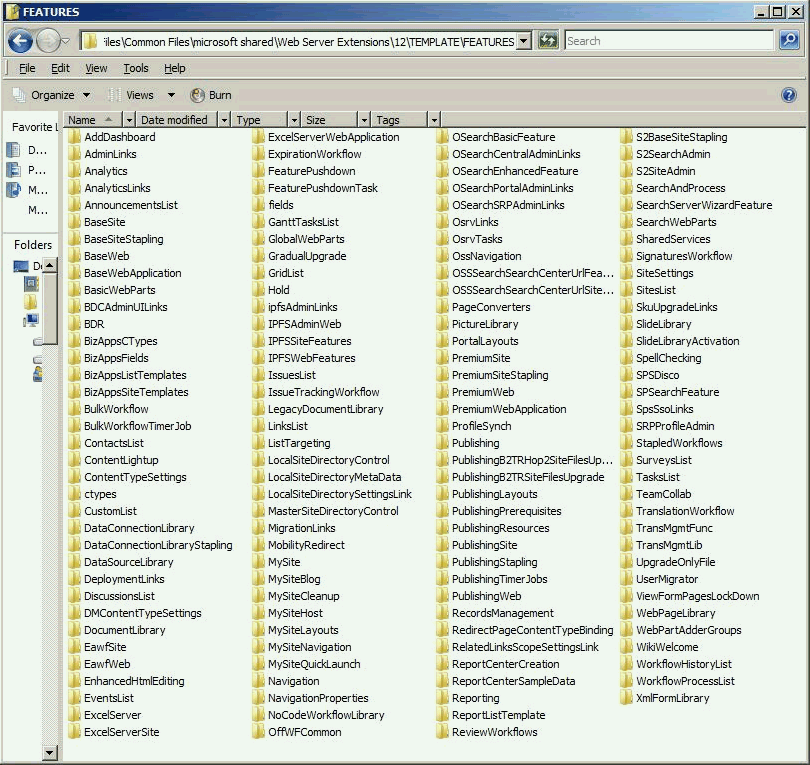Click the folder icon beside fields

point(258,205)
